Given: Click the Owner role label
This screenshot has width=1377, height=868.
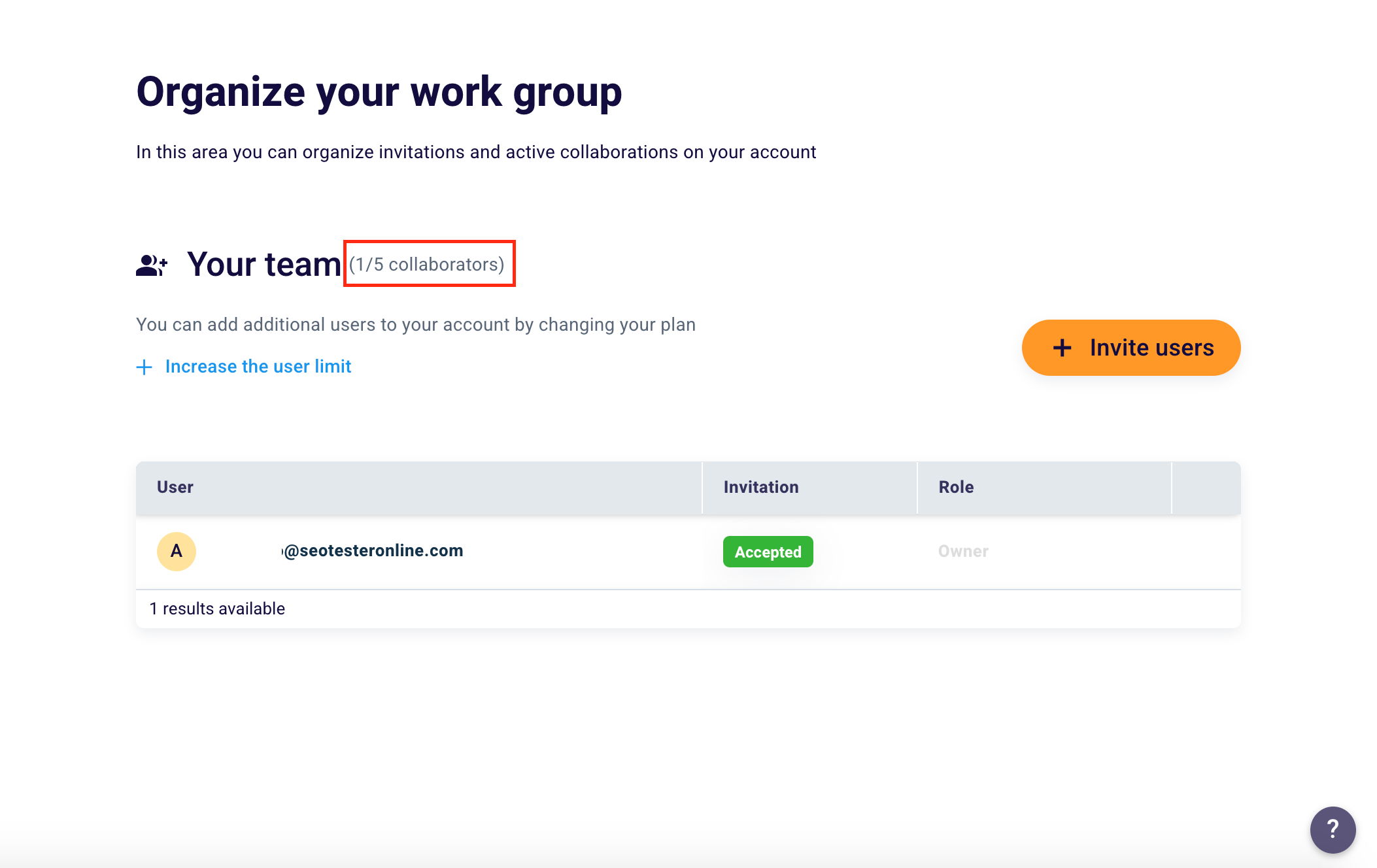Looking at the screenshot, I should point(963,551).
